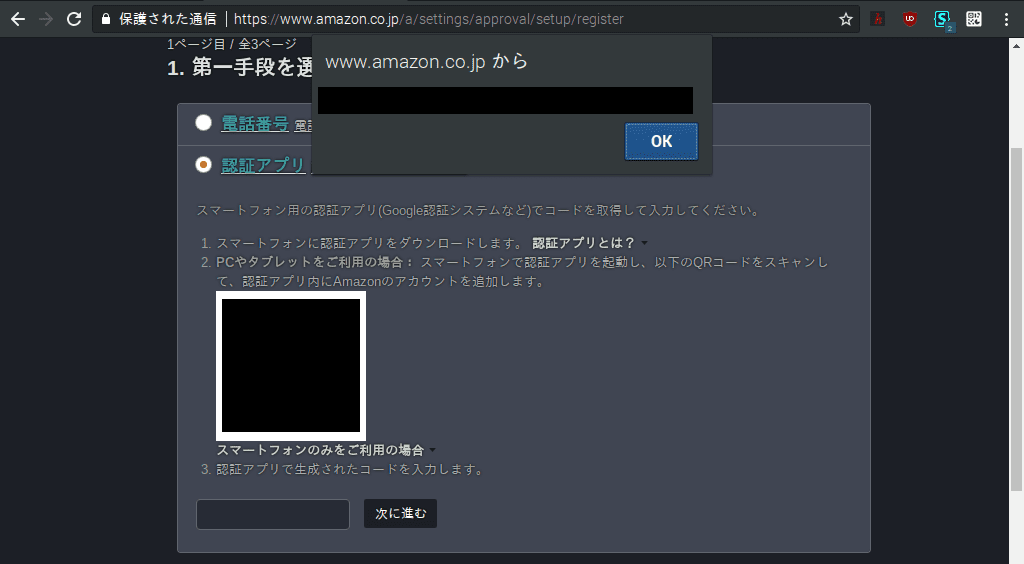
Task: Click the 次に進む button
Action: coord(400,514)
